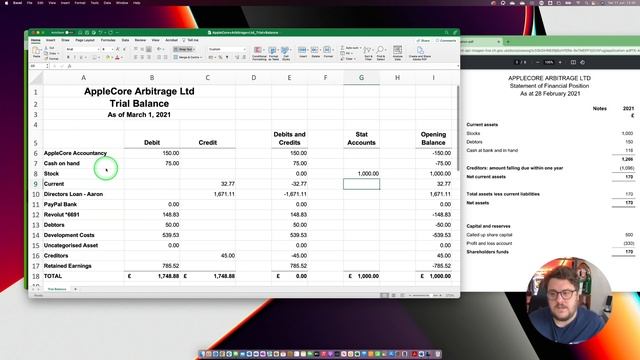Click the center align icon
The width and height of the screenshot is (640, 360).
coord(142,58)
